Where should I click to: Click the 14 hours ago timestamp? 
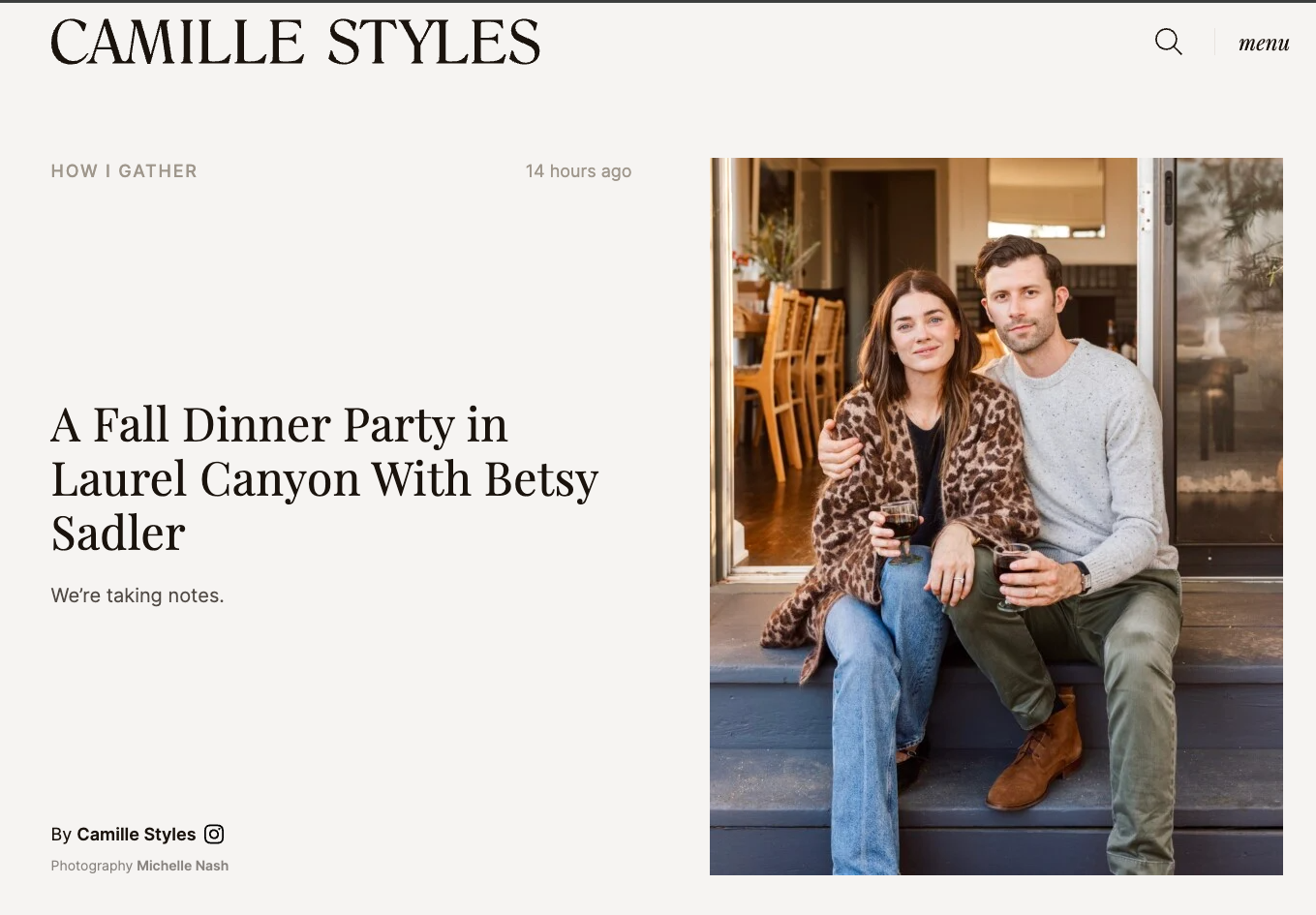coord(578,170)
